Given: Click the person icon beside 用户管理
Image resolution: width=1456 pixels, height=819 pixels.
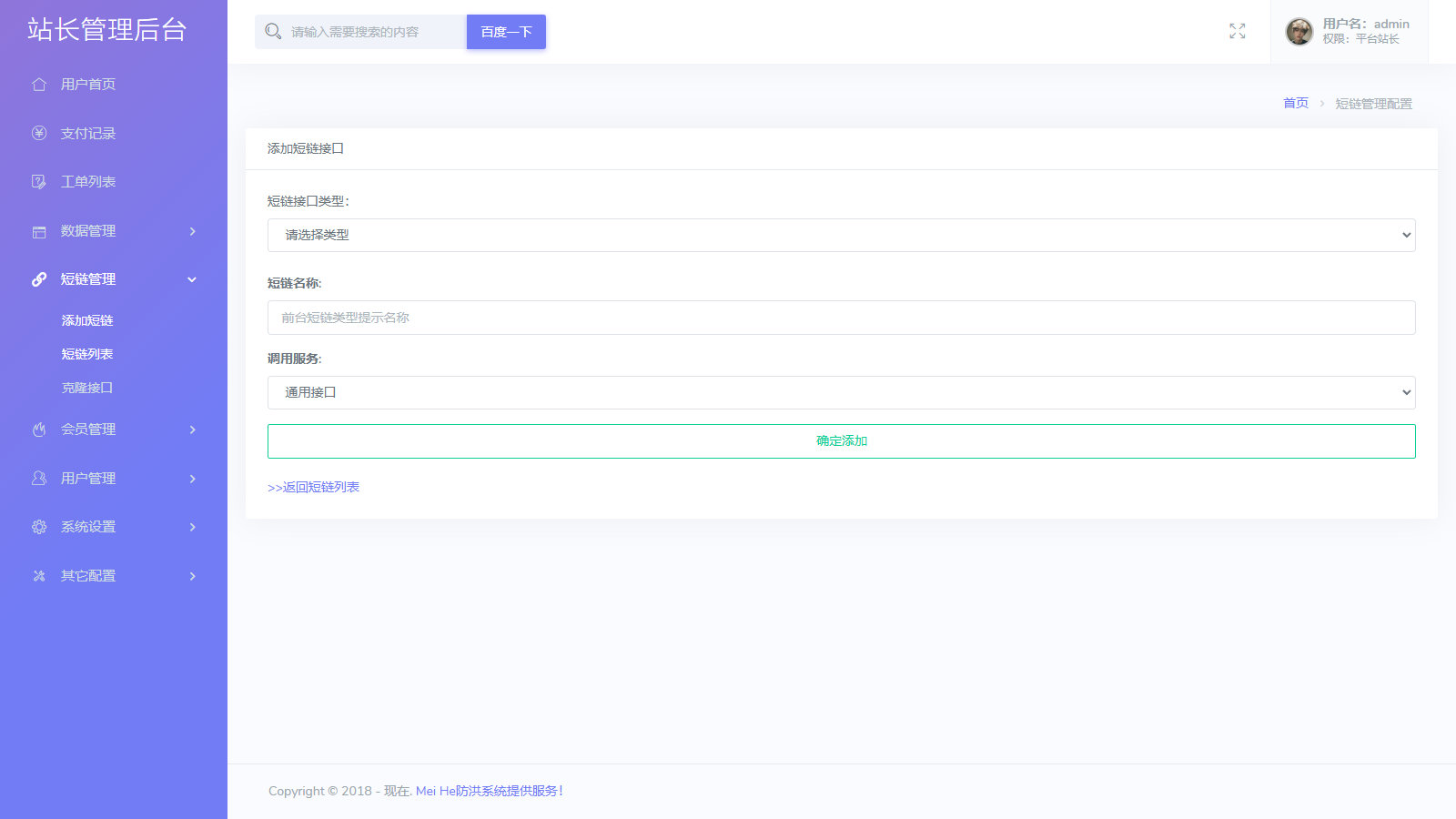Looking at the screenshot, I should coord(39,479).
